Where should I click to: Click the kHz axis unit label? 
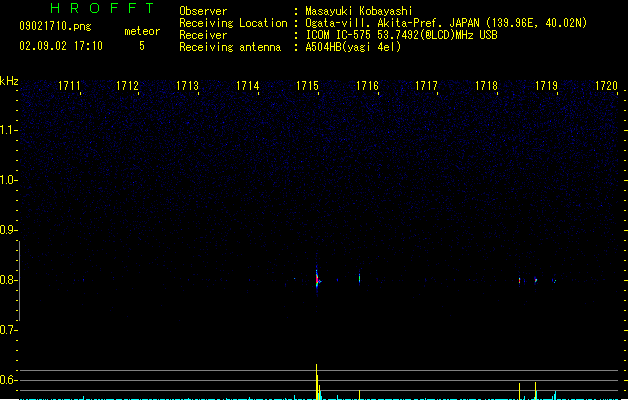pyautogui.click(x=9, y=81)
